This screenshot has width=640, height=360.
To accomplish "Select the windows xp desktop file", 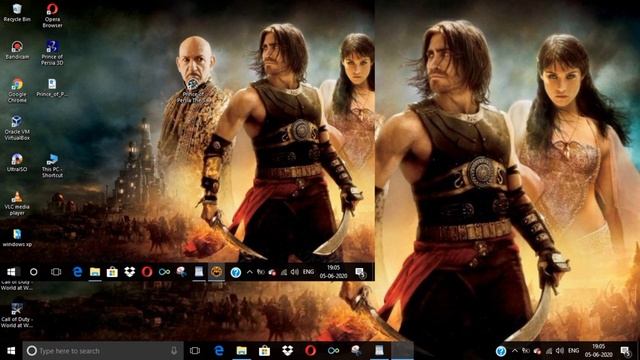I will click(17, 238).
